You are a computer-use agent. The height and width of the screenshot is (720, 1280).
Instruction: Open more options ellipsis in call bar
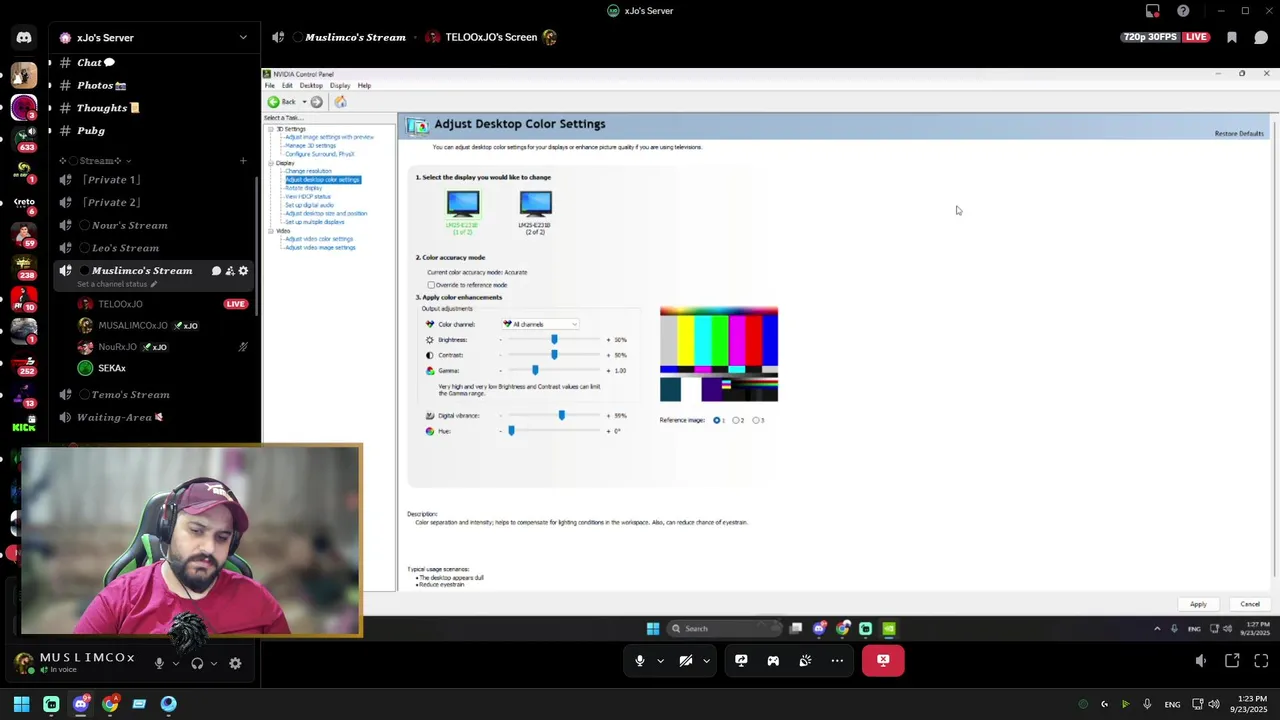pyautogui.click(x=837, y=660)
